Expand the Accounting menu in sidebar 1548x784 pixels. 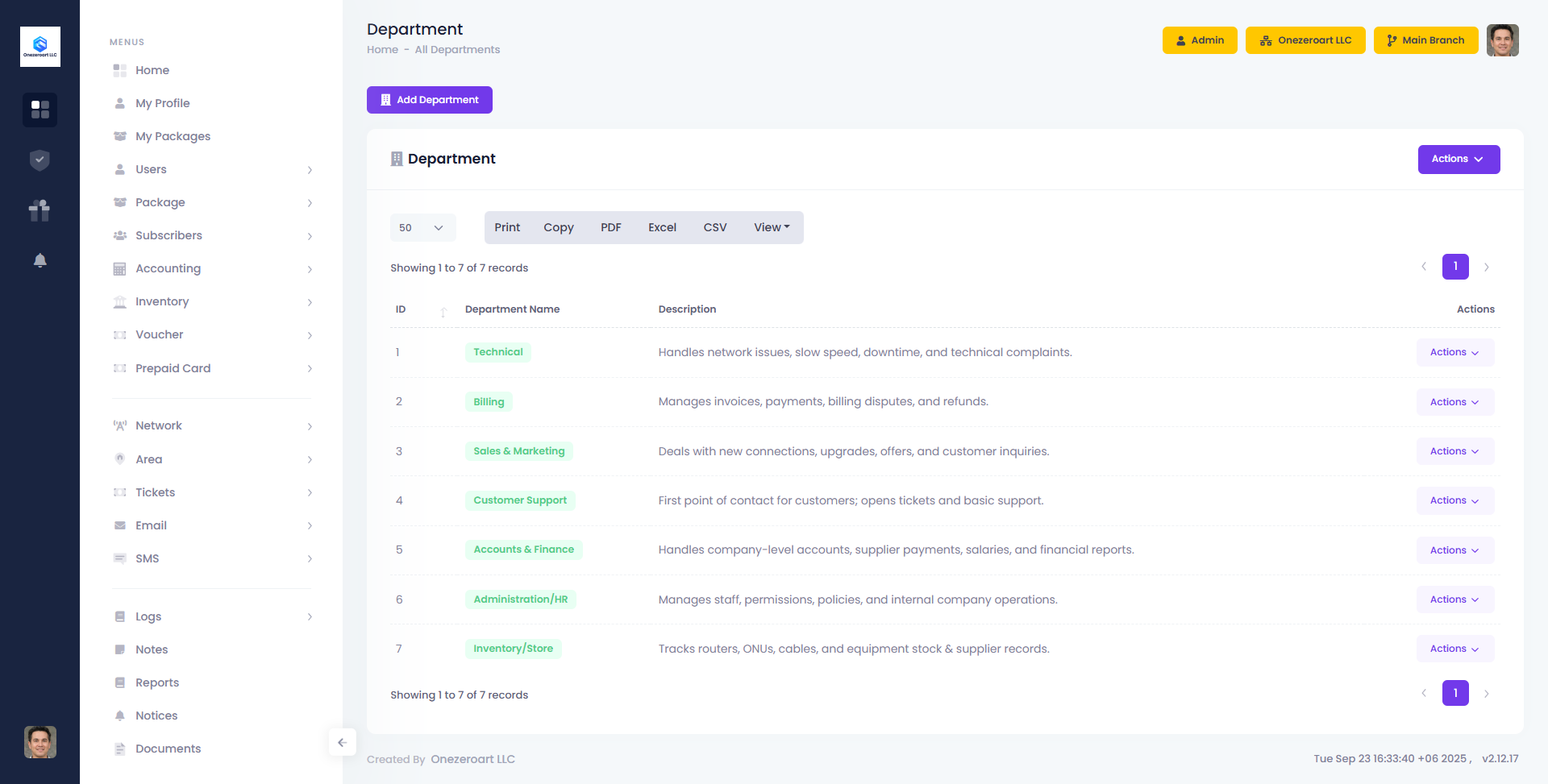click(212, 269)
